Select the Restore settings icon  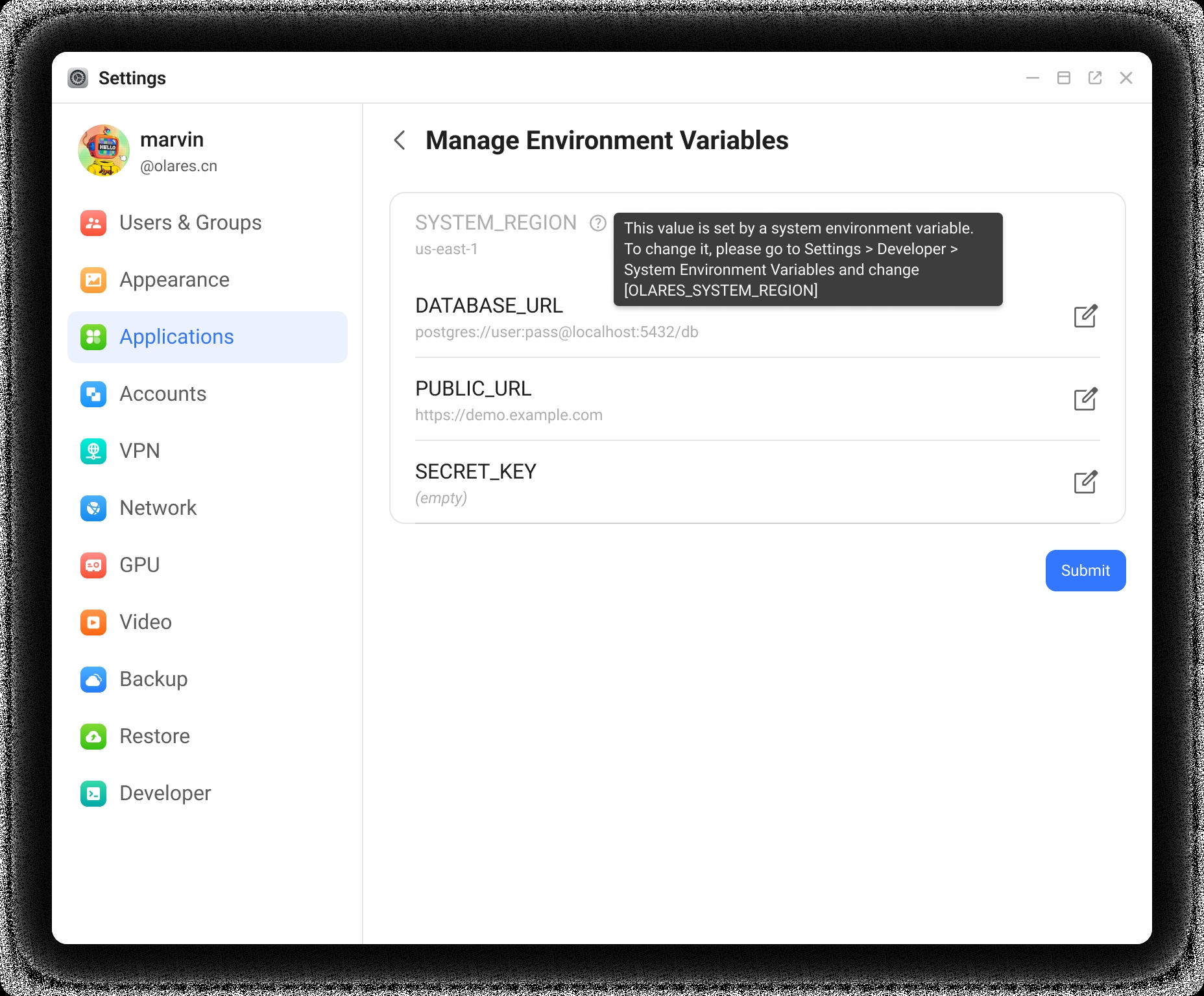click(93, 737)
